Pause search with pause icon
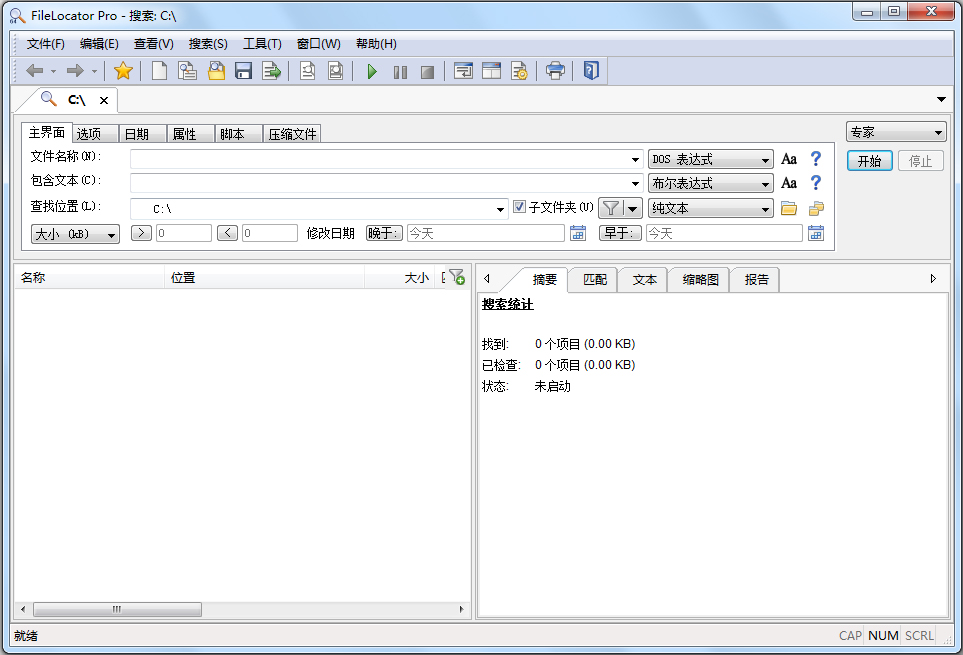The height and width of the screenshot is (655, 963). tap(400, 72)
